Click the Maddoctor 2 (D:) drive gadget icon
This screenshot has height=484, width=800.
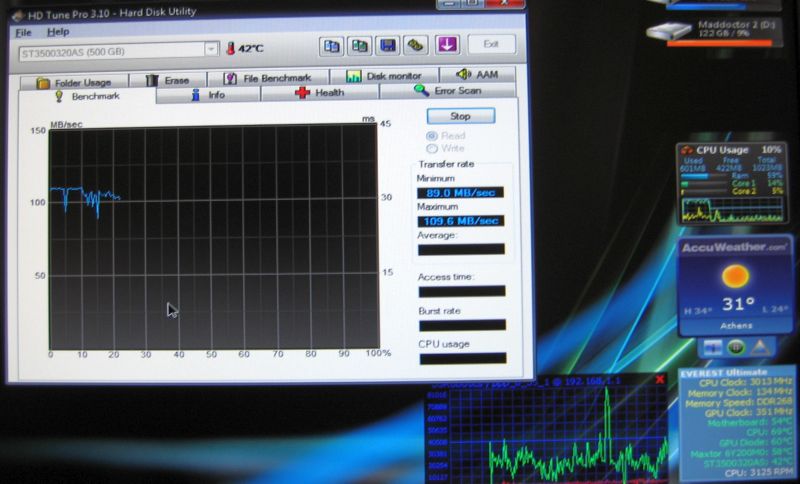point(668,30)
